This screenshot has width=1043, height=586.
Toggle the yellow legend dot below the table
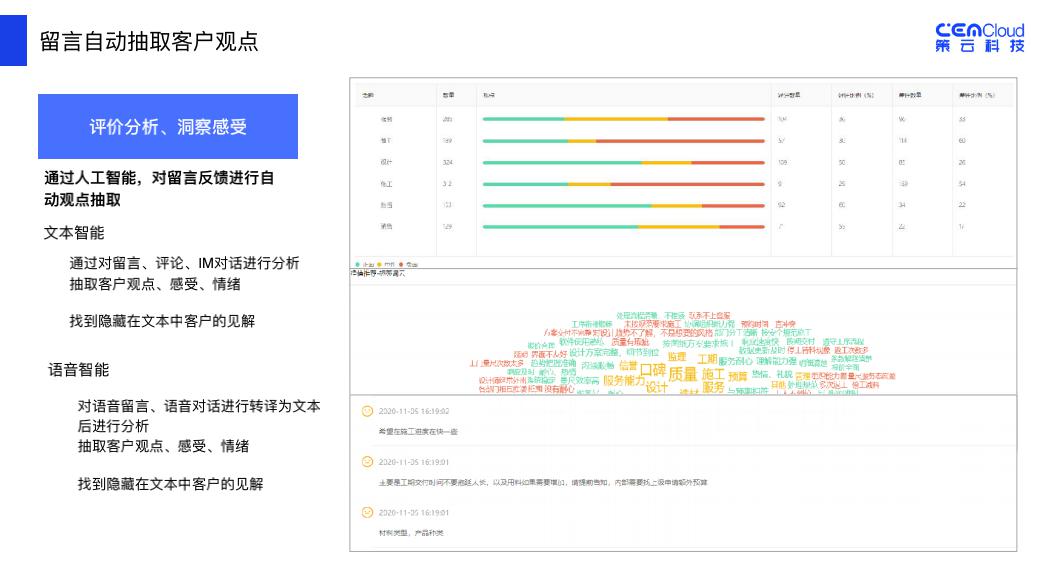[381, 263]
